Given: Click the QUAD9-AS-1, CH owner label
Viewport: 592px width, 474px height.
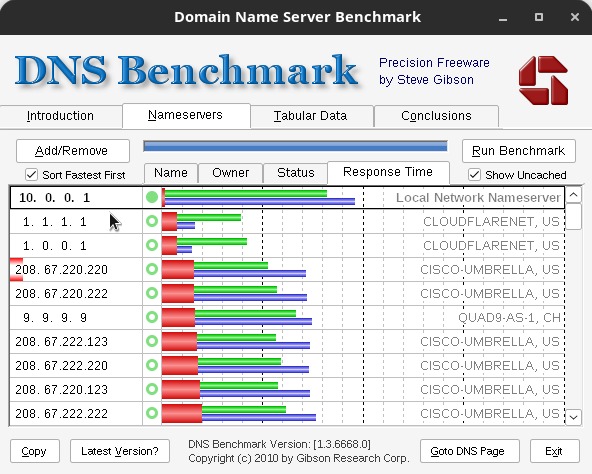Looking at the screenshot, I should 509,318.
